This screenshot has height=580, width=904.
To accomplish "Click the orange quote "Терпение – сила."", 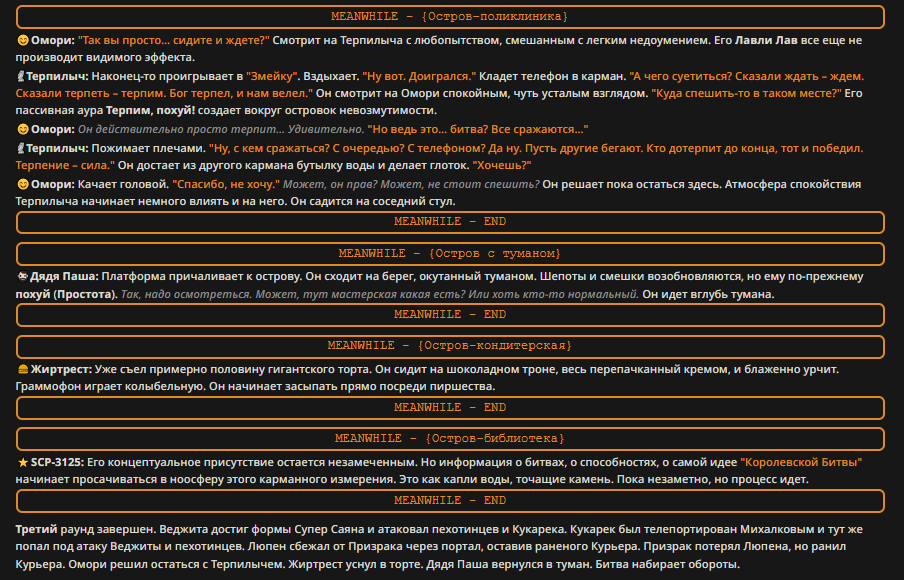I will pos(65,165).
